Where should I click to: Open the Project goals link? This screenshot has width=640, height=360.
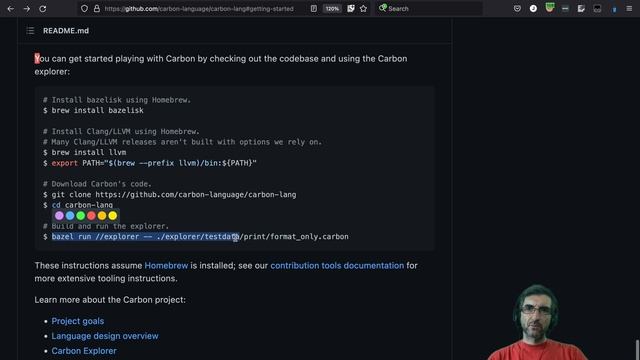click(78, 321)
